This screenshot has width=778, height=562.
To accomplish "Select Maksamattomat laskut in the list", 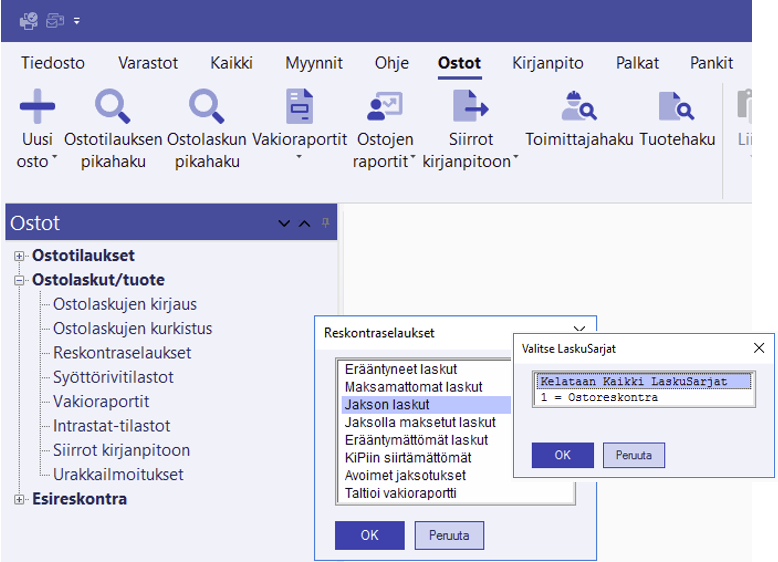I will point(413,387).
